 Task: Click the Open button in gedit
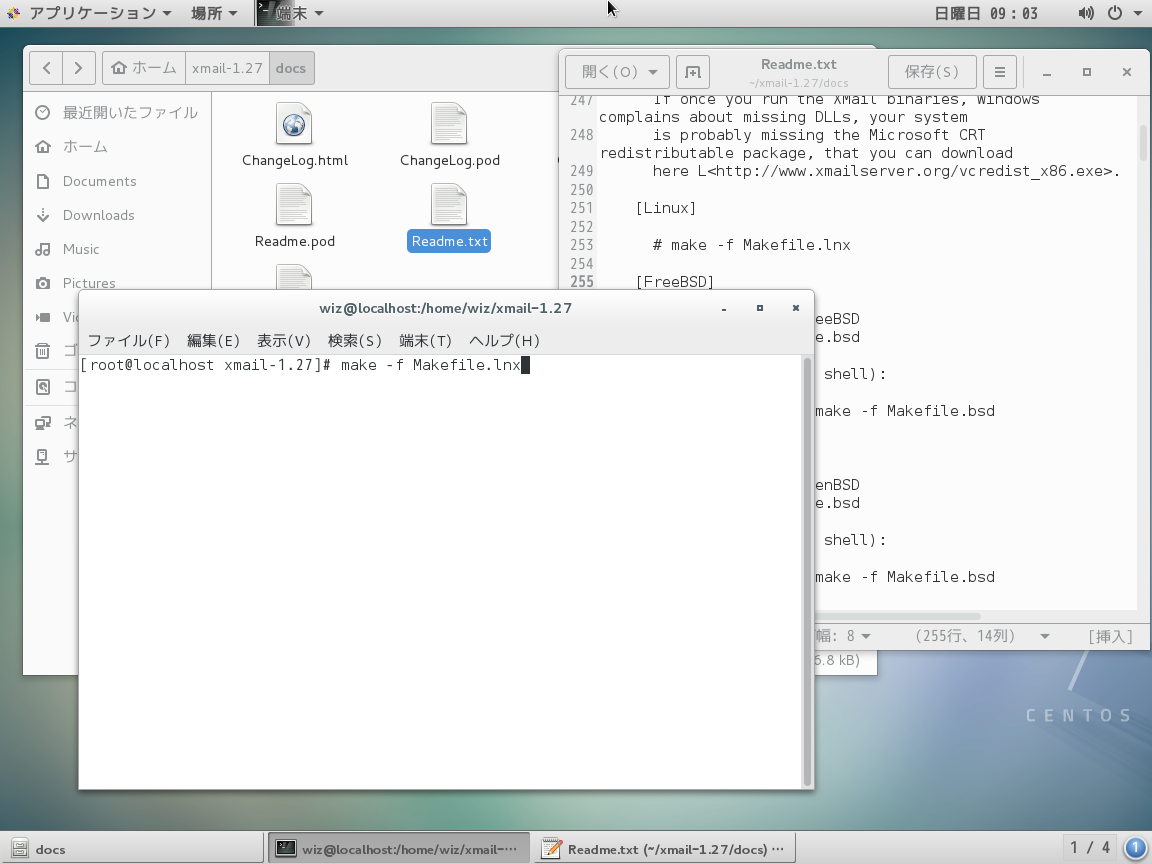[617, 72]
